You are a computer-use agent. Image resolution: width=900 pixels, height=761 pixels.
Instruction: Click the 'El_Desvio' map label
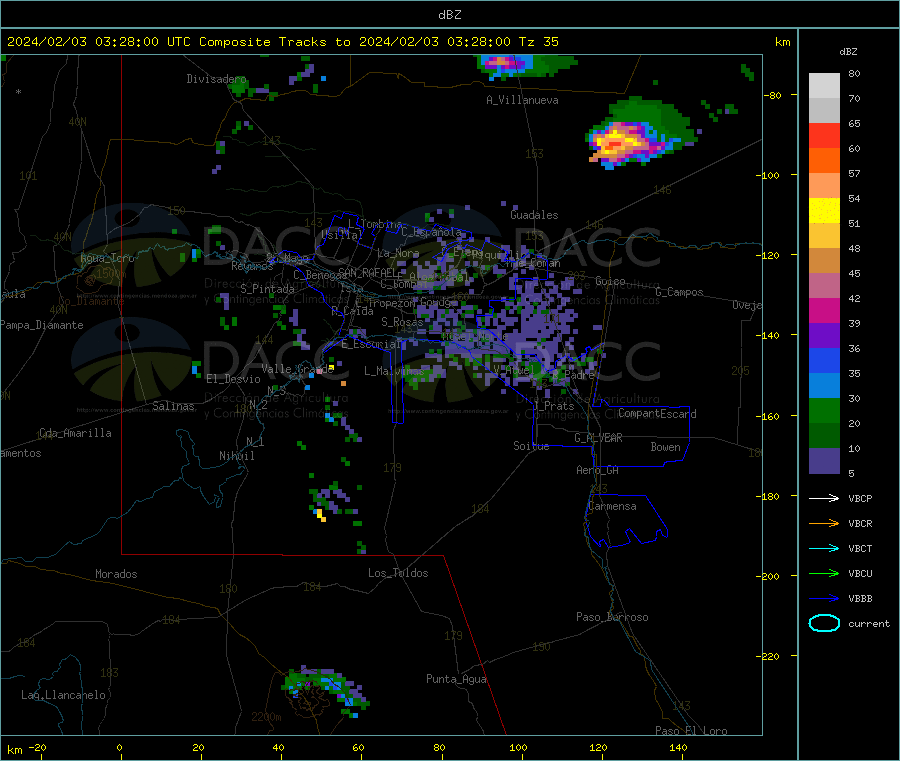point(233,379)
